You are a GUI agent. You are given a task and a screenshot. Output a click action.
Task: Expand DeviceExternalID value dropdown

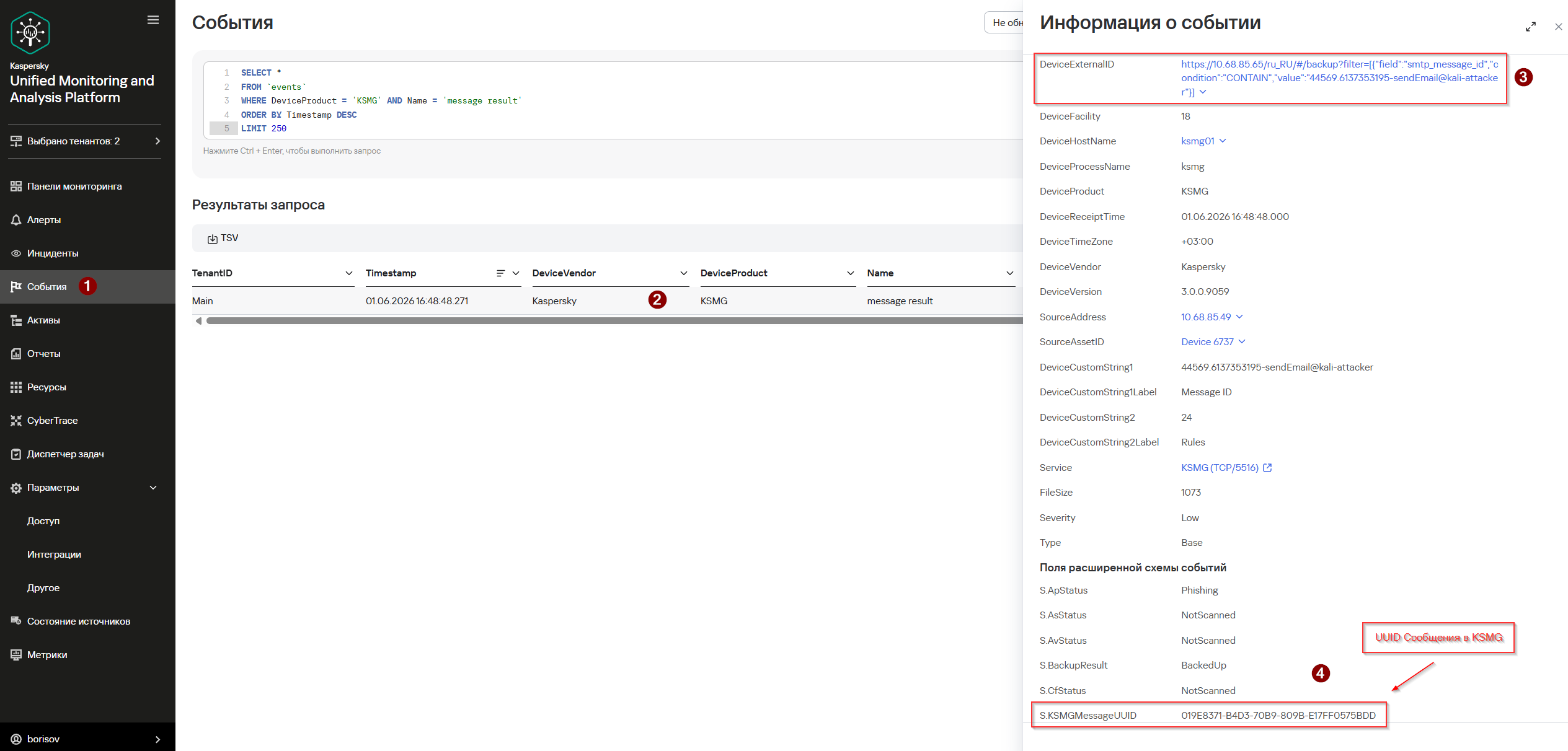coord(1203,92)
